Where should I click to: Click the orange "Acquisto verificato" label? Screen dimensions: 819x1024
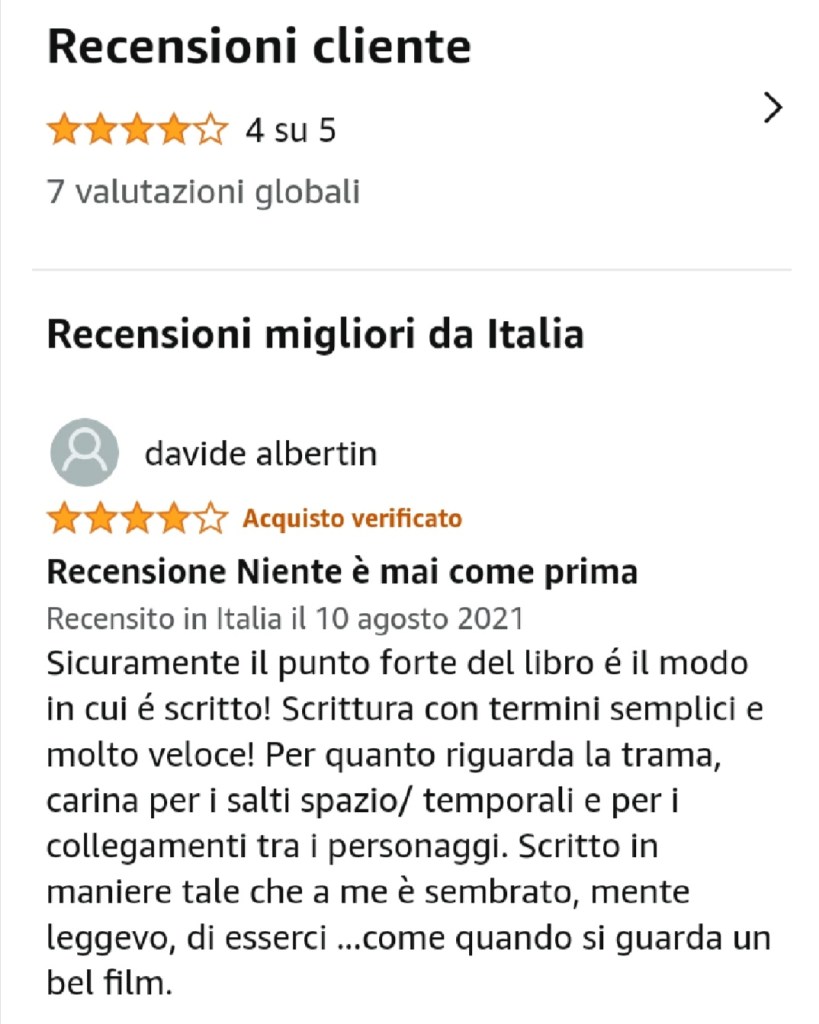point(352,519)
